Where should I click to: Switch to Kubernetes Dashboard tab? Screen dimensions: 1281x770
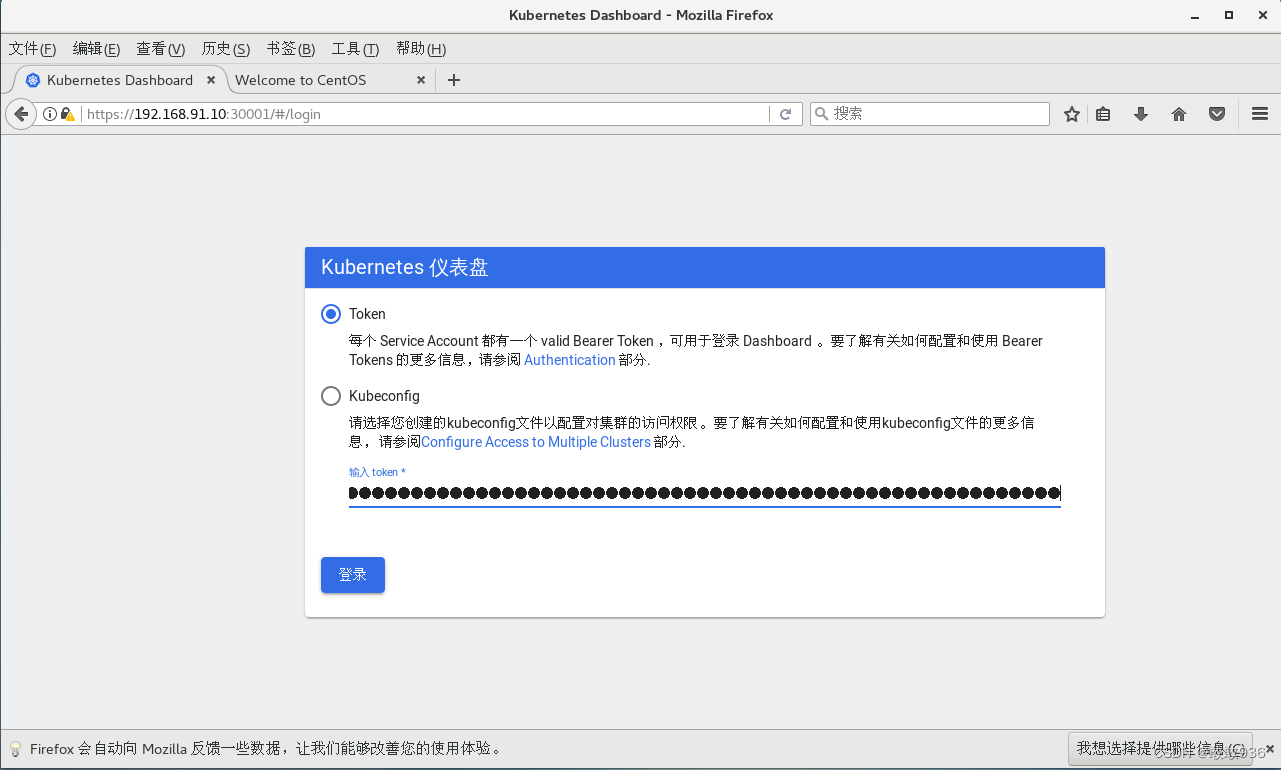[119, 80]
